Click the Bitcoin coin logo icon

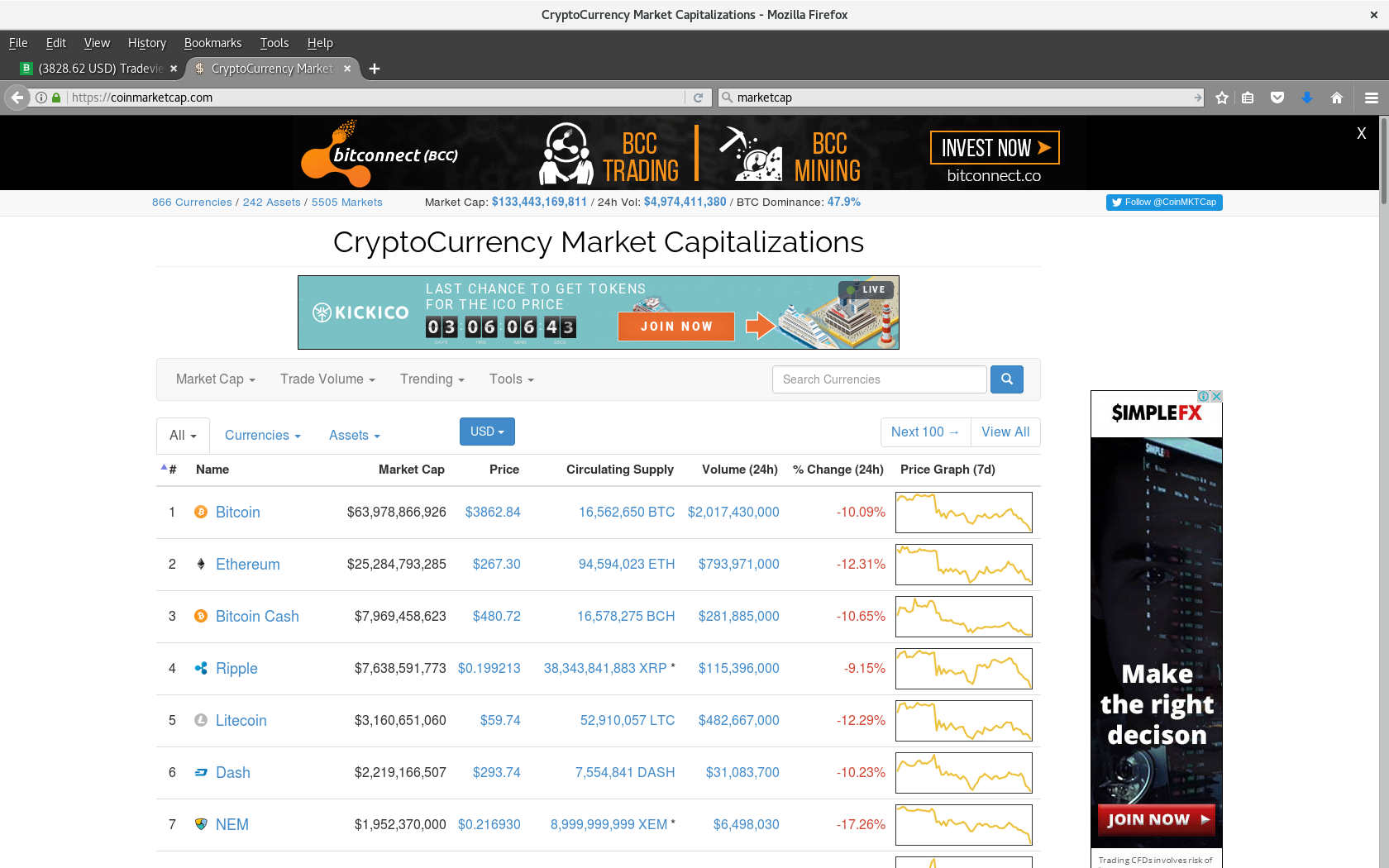tap(201, 512)
